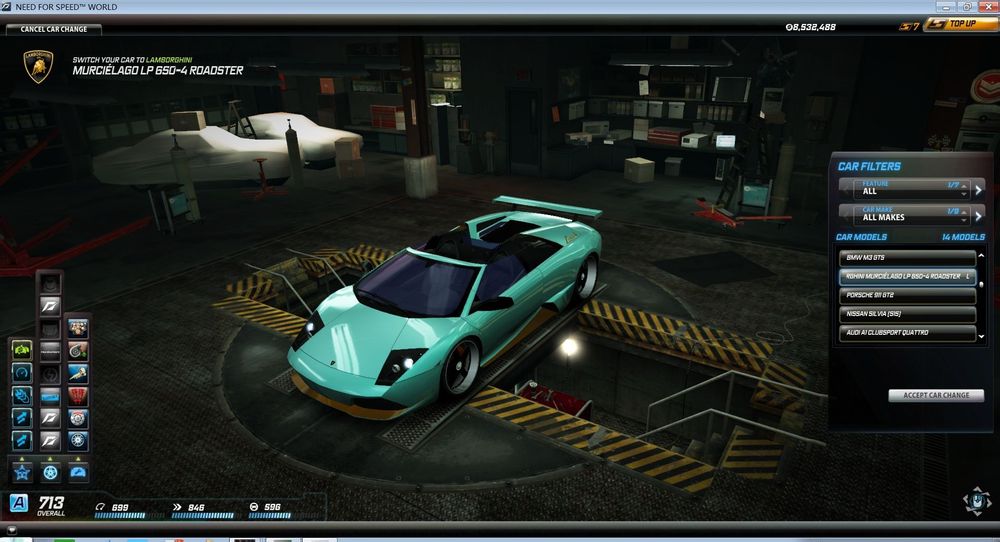Advance Car Make filter with right arrow
Viewport: 1000px width, 542px height.
[x=979, y=216]
